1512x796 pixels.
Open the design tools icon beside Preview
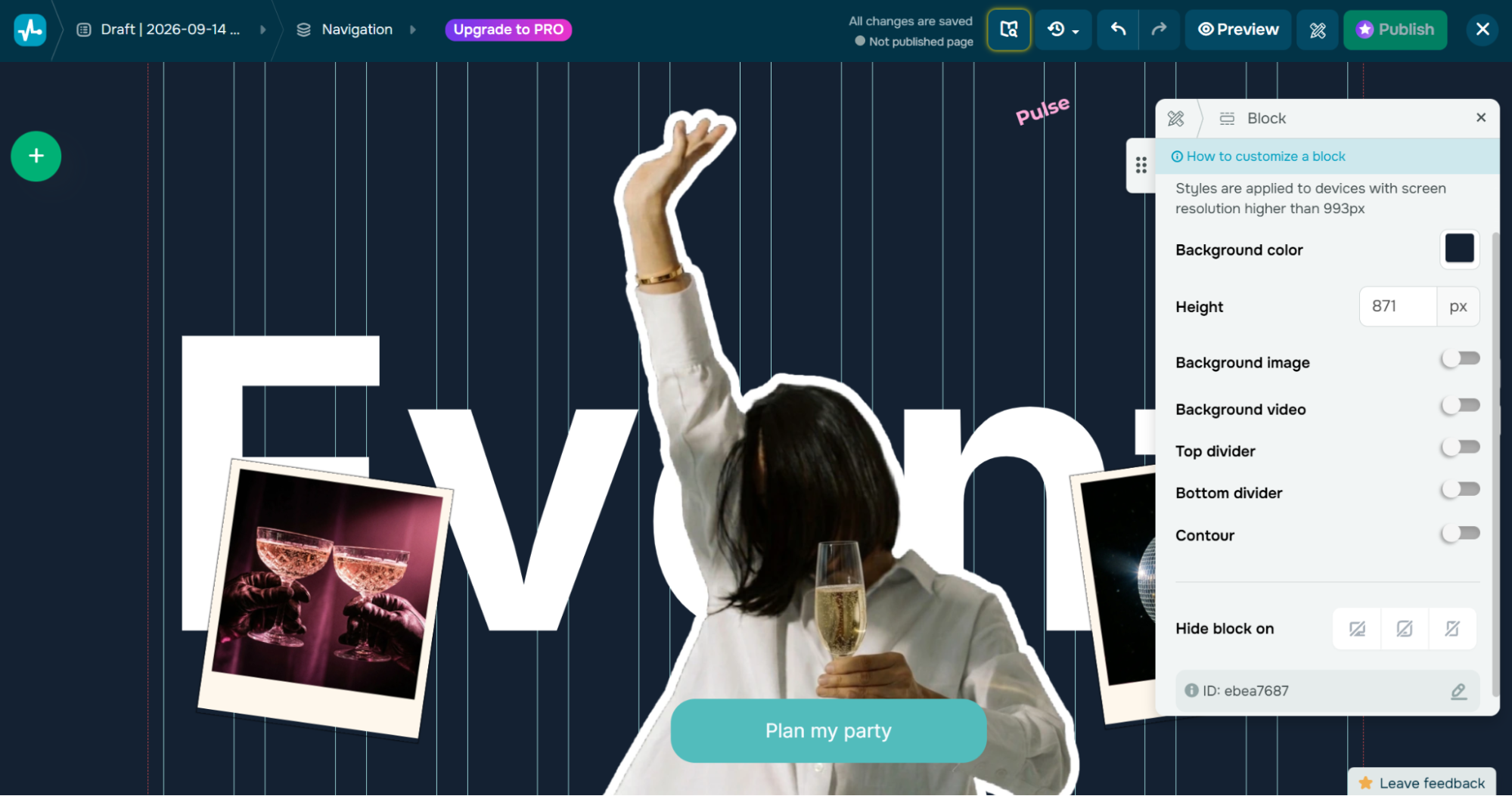(1318, 29)
